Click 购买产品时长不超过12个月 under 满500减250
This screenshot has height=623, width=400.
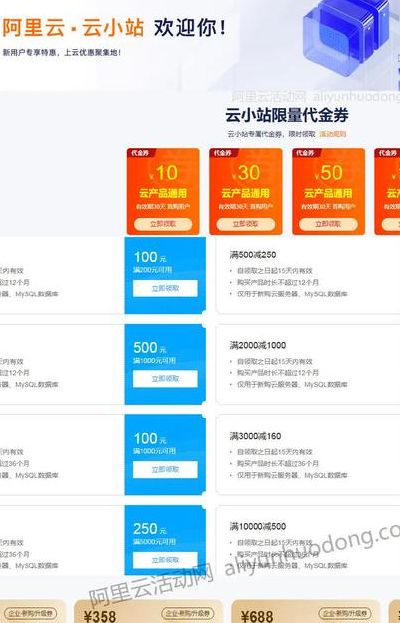coord(278,282)
